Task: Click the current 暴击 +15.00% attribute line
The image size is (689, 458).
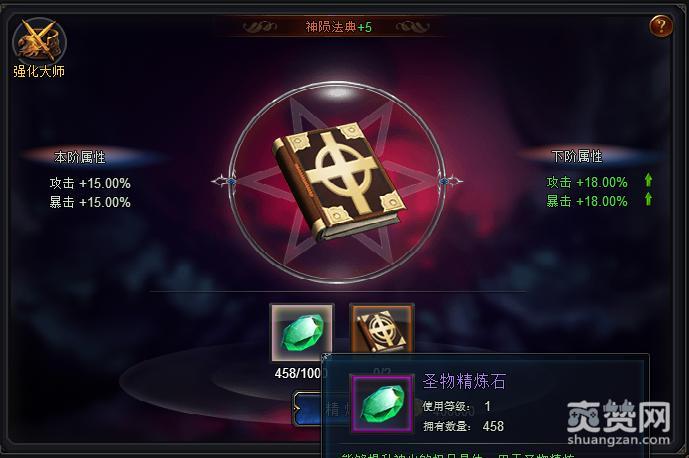Action: pos(90,202)
